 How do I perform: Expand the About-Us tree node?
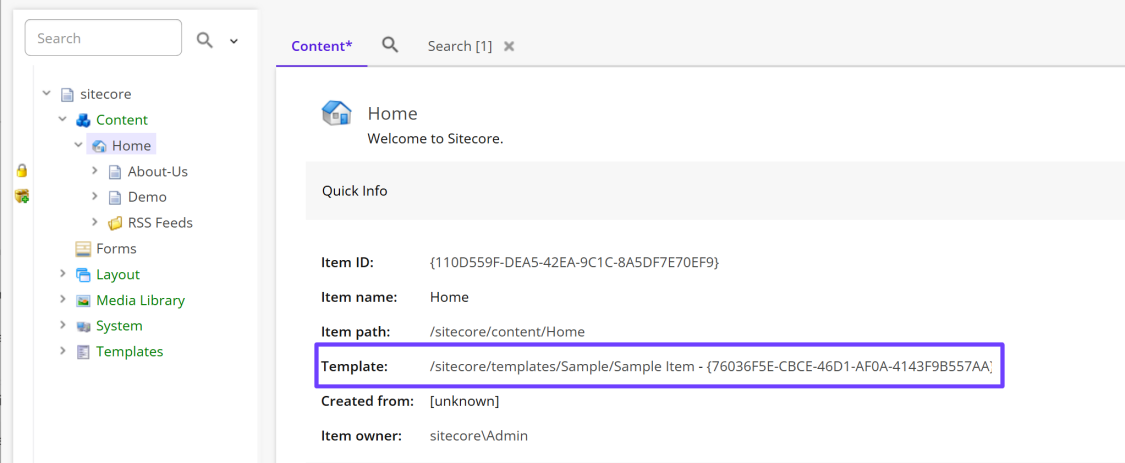click(x=95, y=171)
